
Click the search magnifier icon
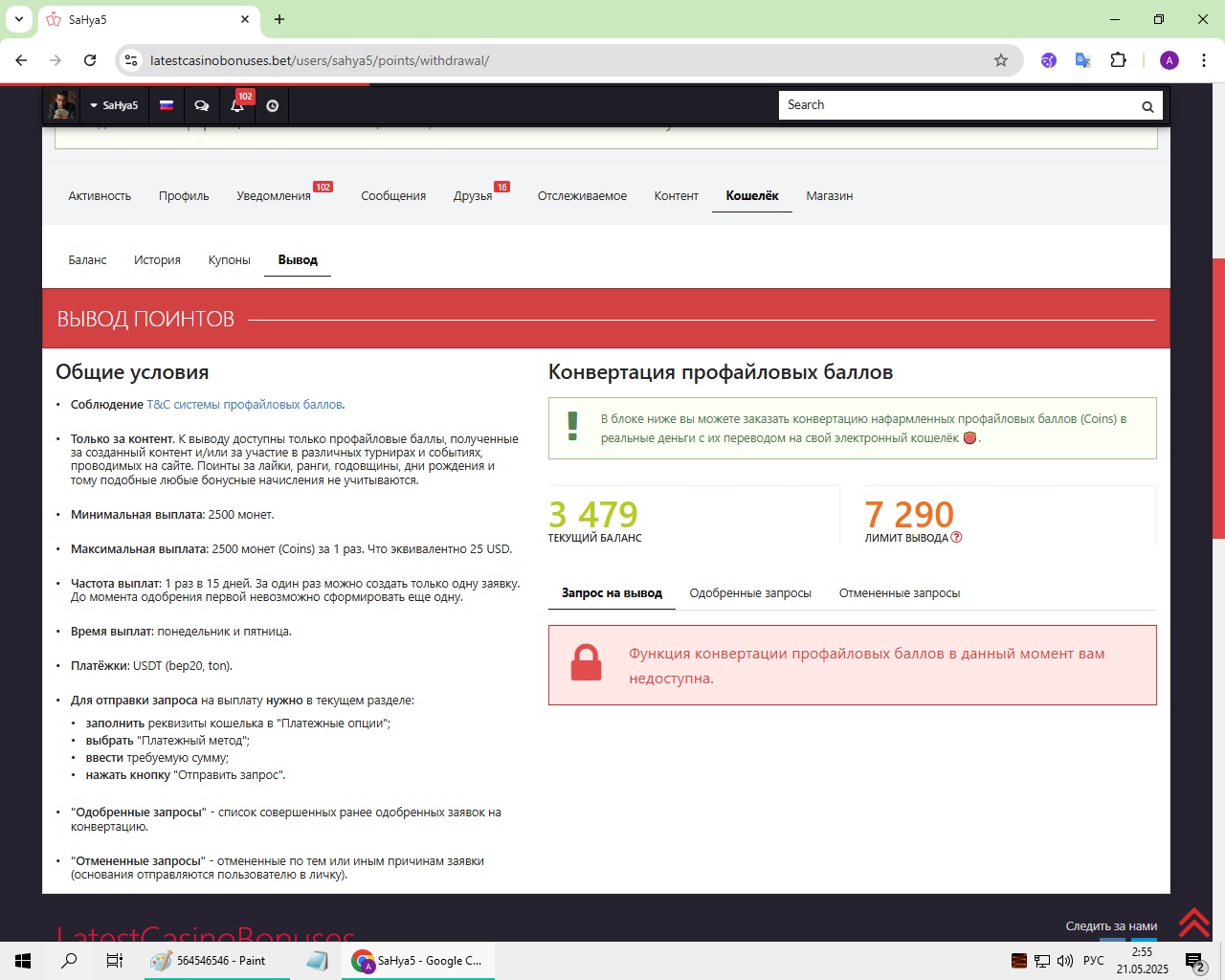[1147, 106]
